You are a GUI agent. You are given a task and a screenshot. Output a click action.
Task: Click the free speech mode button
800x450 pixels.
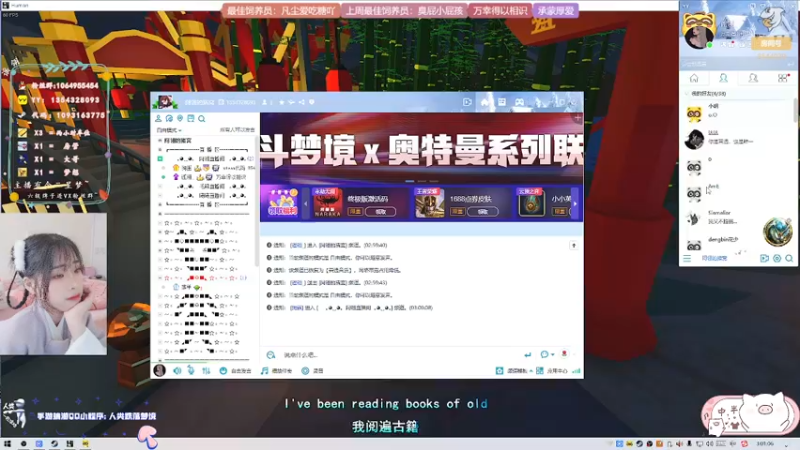pyautogui.click(x=235, y=371)
